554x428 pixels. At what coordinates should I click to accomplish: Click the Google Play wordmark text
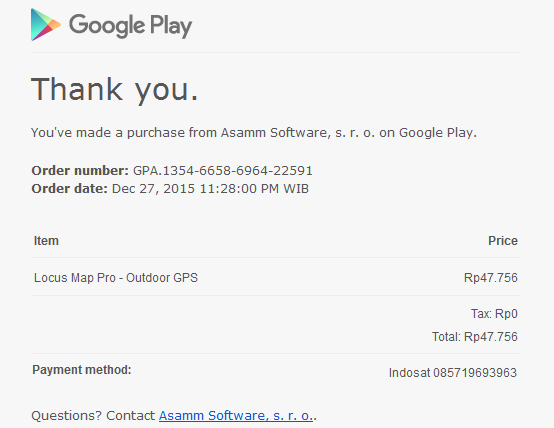pos(130,26)
